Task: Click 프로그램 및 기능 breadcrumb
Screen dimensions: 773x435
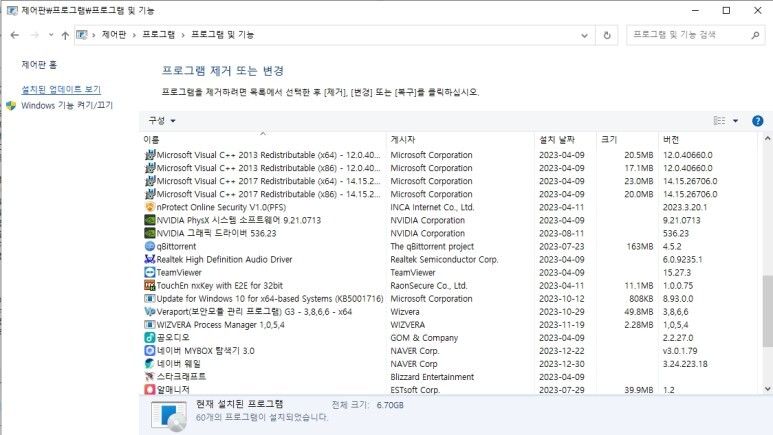Action: (223, 35)
